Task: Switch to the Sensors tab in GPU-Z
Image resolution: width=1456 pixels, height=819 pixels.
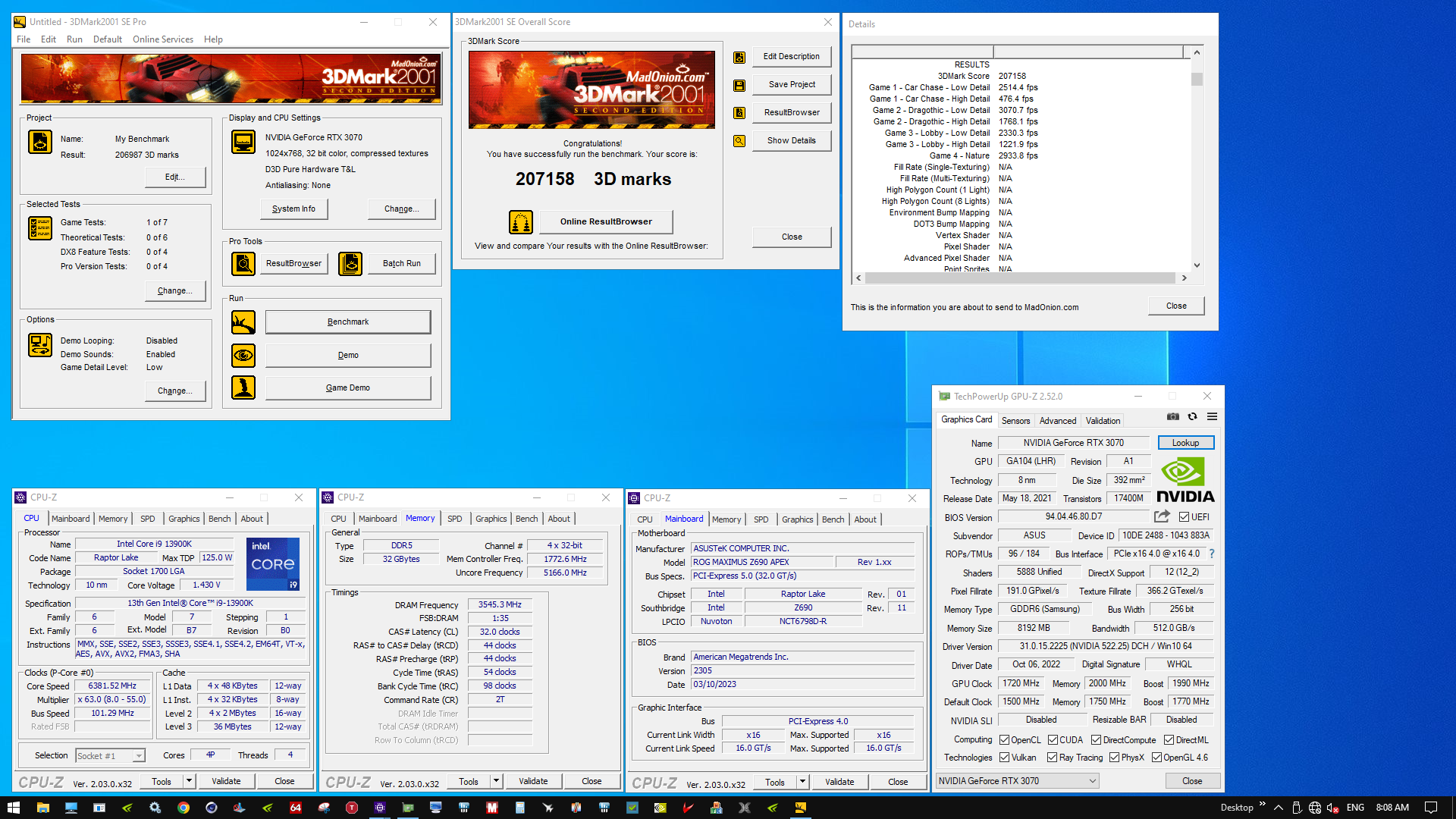Action: point(1015,421)
